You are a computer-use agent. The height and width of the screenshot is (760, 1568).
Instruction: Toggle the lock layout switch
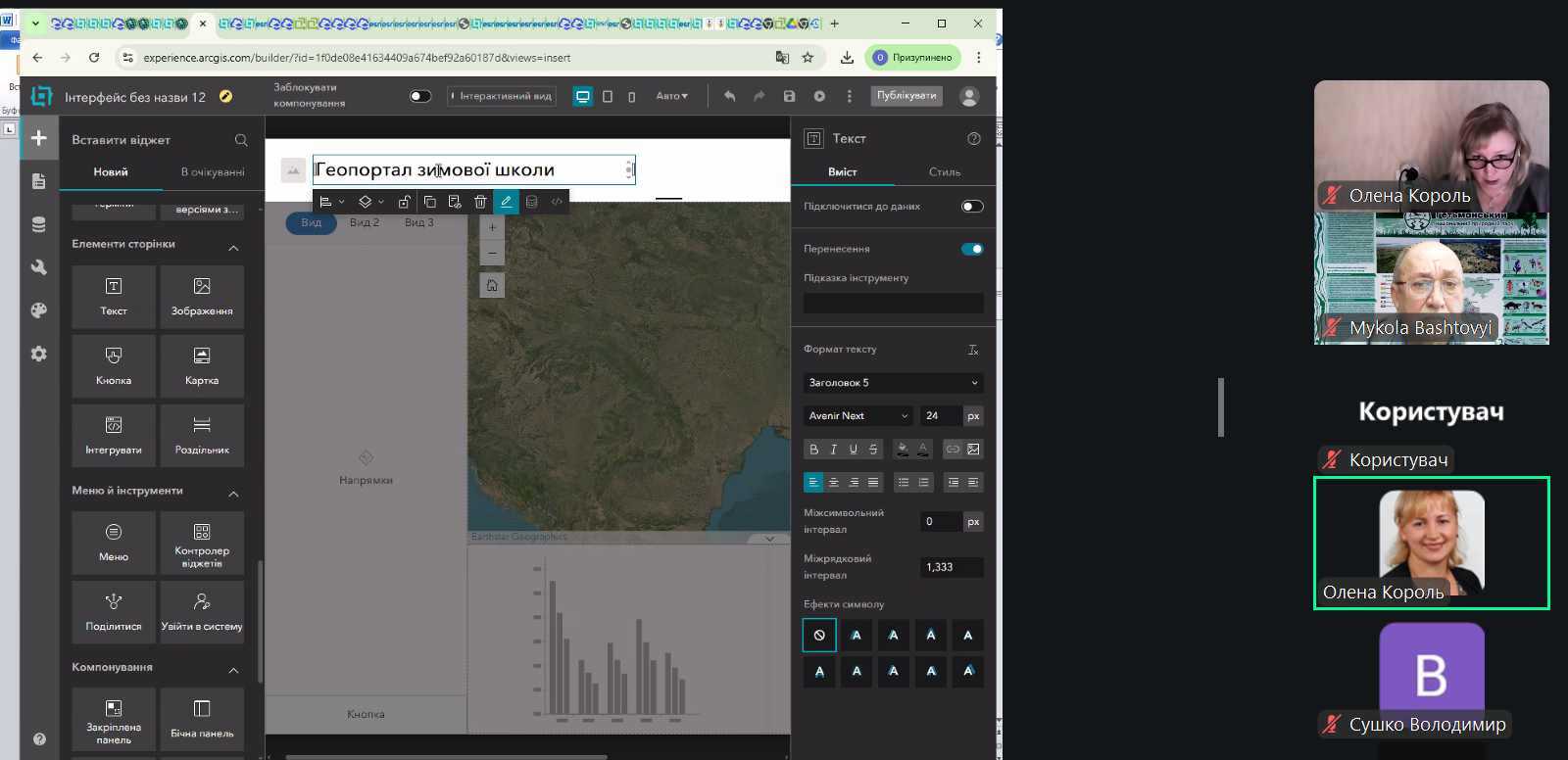420,96
